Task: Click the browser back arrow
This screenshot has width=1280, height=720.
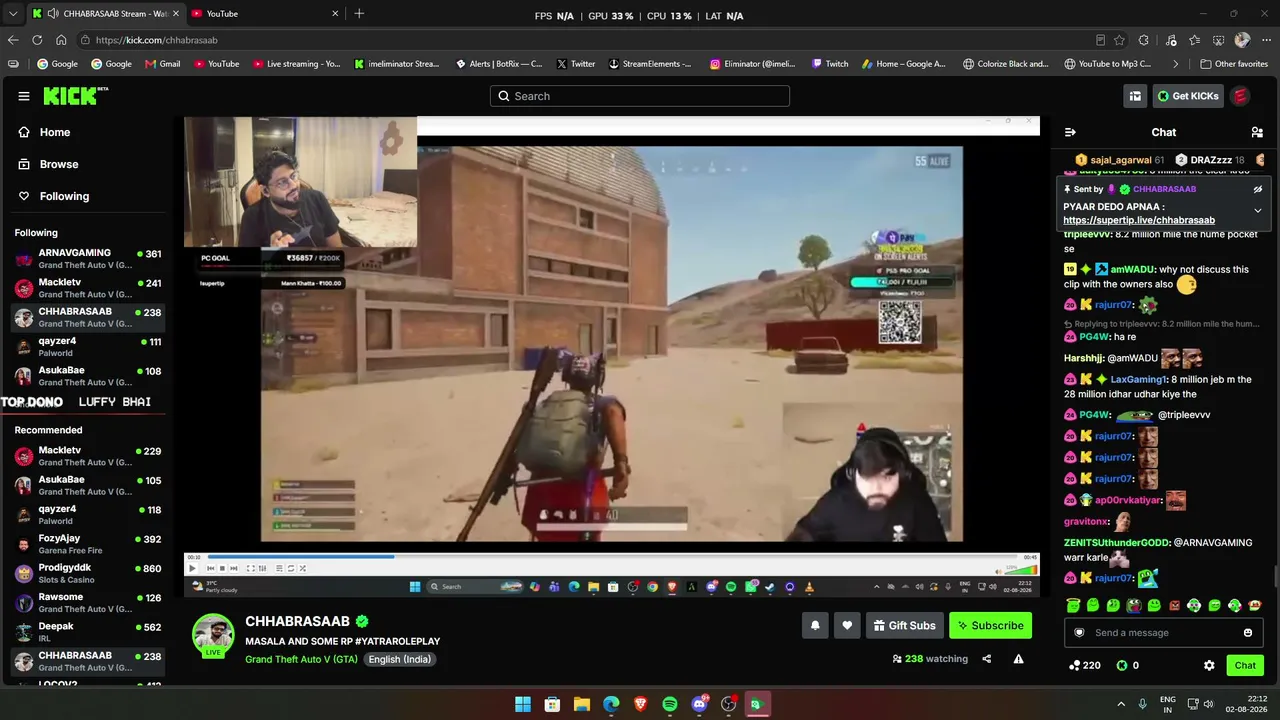Action: pyautogui.click(x=13, y=40)
